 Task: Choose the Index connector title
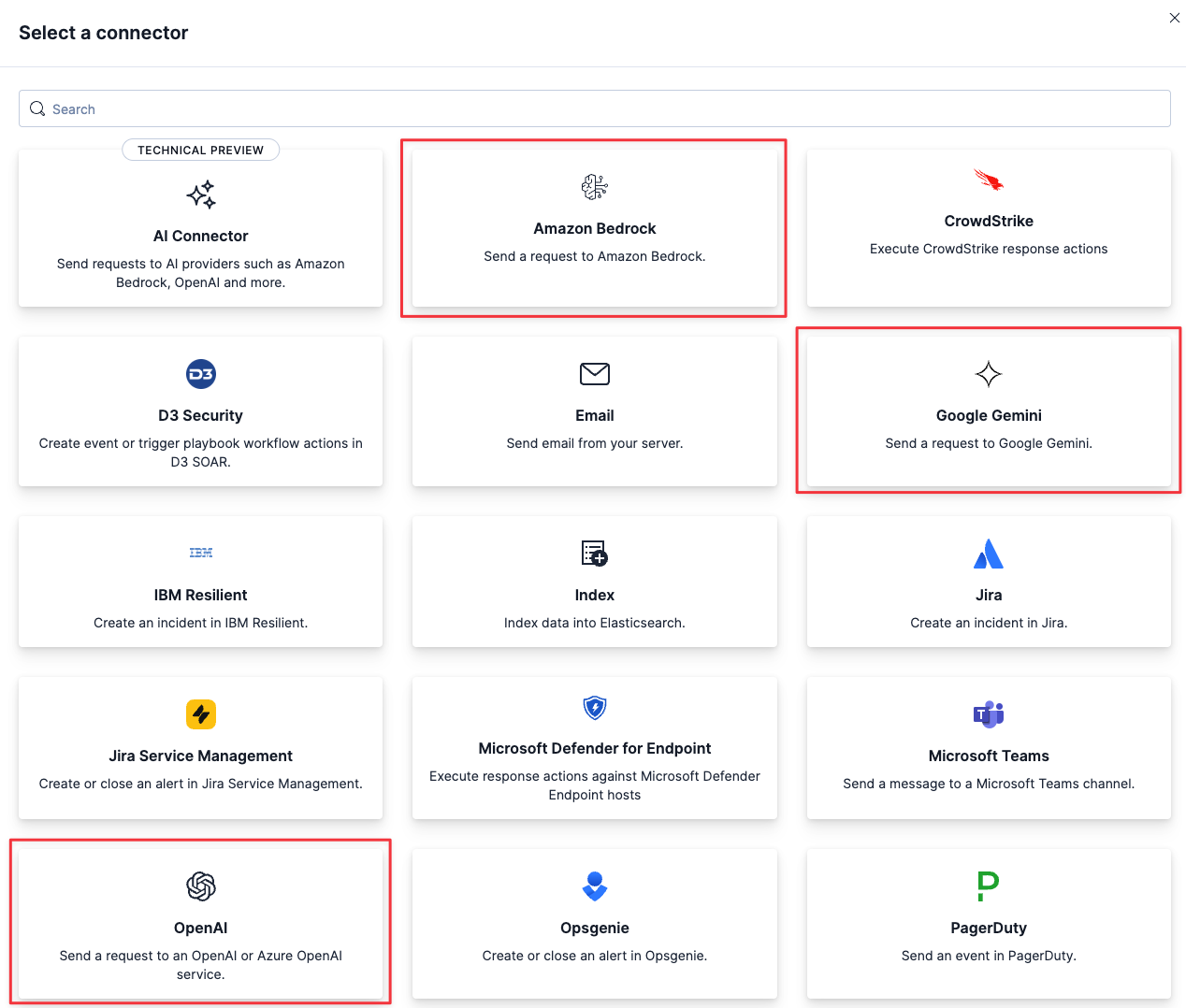coord(595,595)
